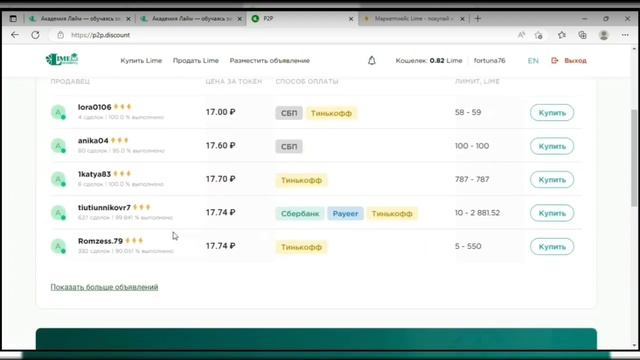640x360 pixels.
Task: Open the notifications bell
Action: point(371,61)
